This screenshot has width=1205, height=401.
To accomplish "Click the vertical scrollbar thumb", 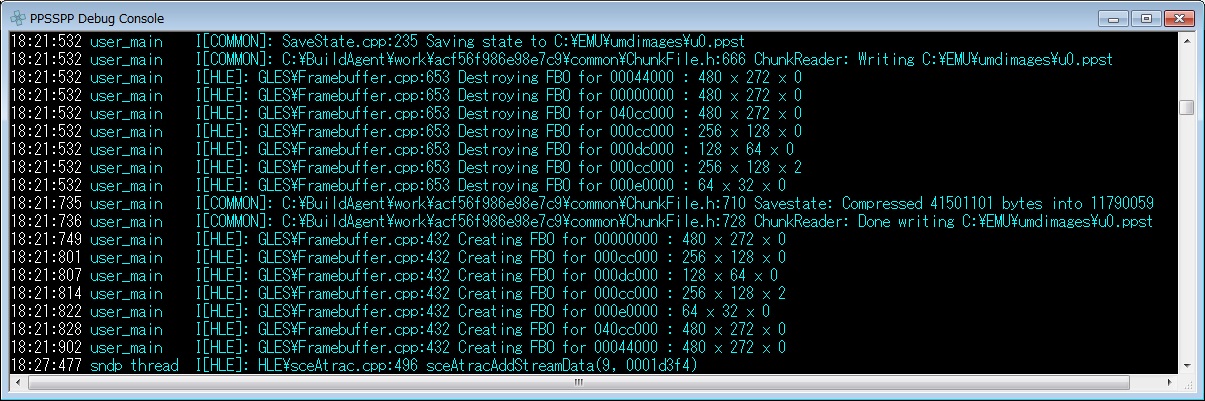I will point(1186,107).
